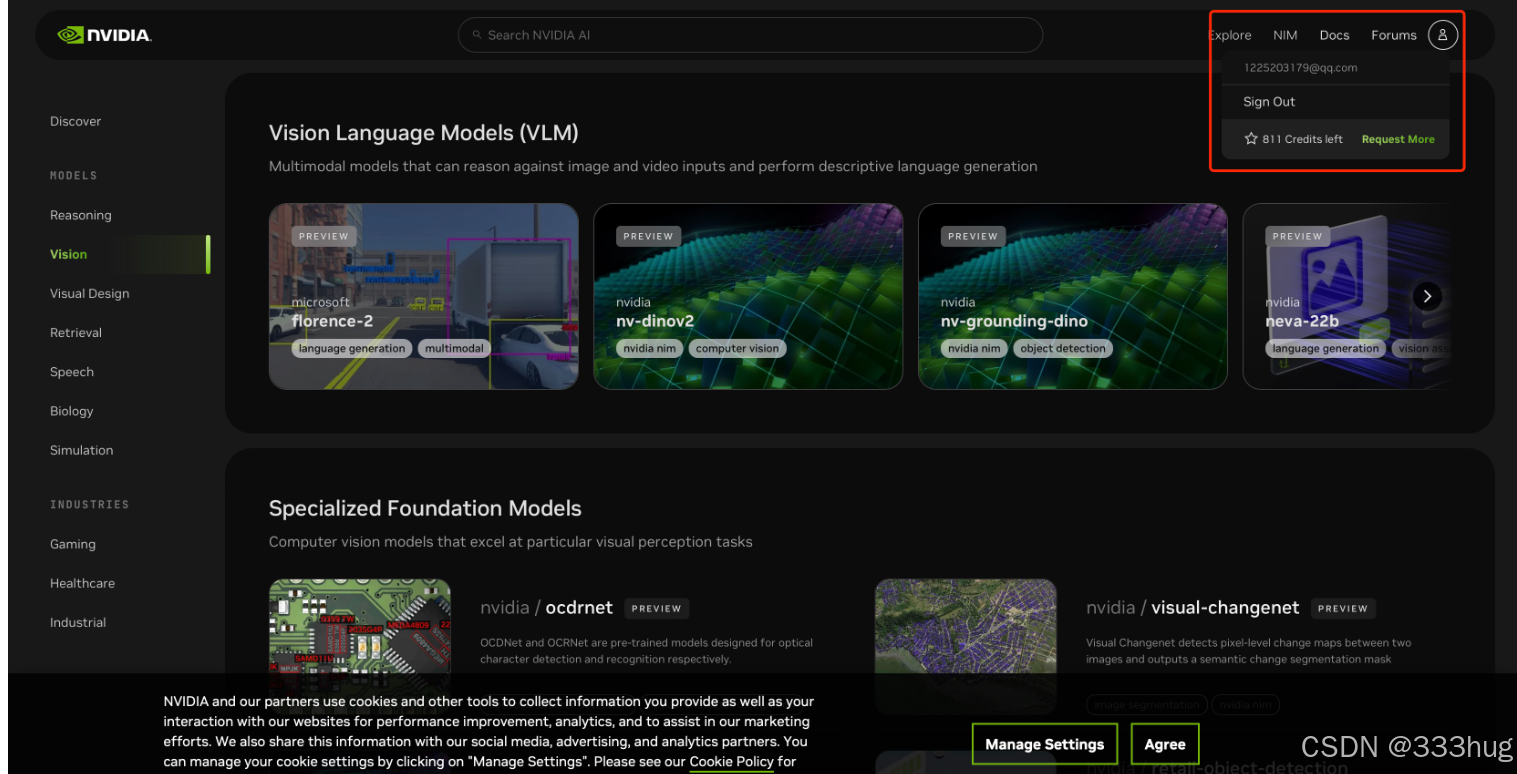This screenshot has width=1517, height=774.
Task: Click the 1225203179@qq.com account email
Action: click(1300, 68)
